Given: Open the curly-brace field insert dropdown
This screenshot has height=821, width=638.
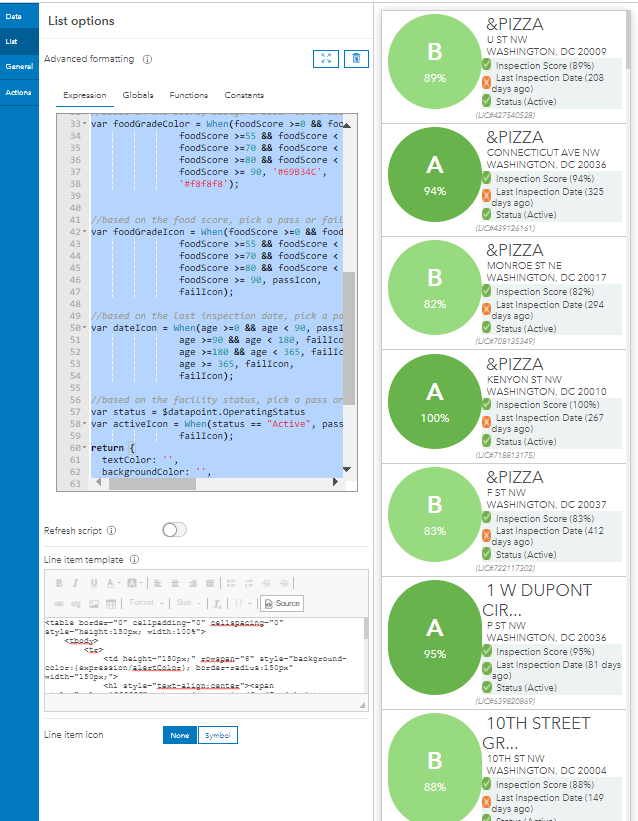Looking at the screenshot, I should (x=241, y=604).
